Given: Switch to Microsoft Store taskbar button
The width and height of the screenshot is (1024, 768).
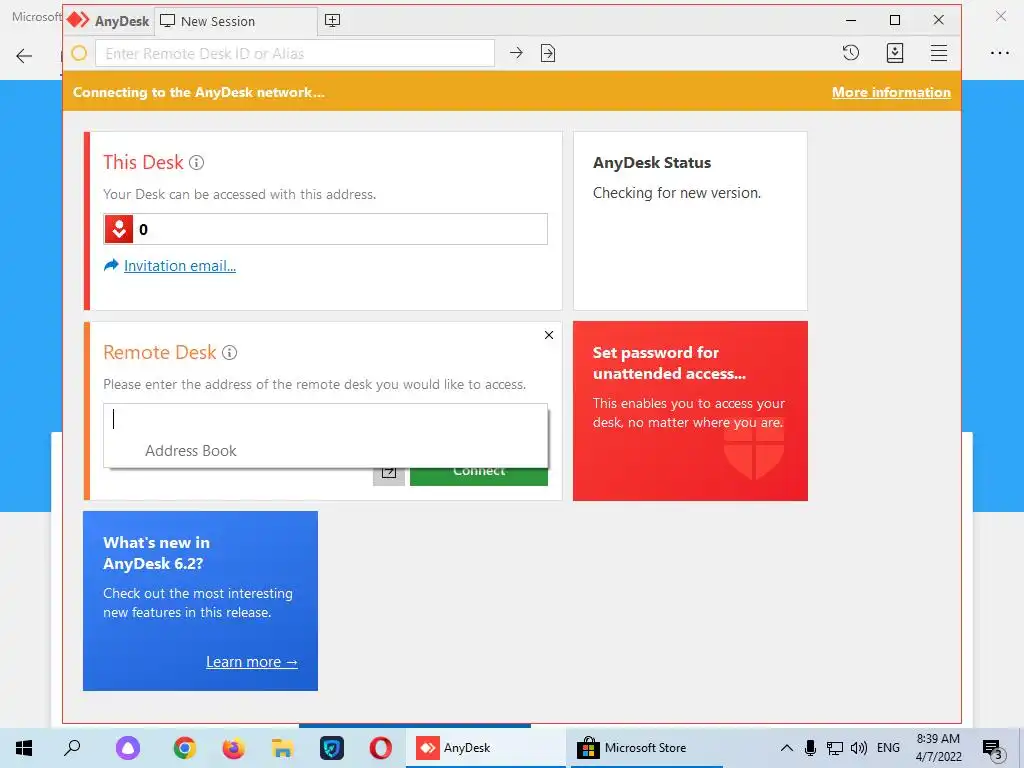Looking at the screenshot, I should click(x=645, y=748).
